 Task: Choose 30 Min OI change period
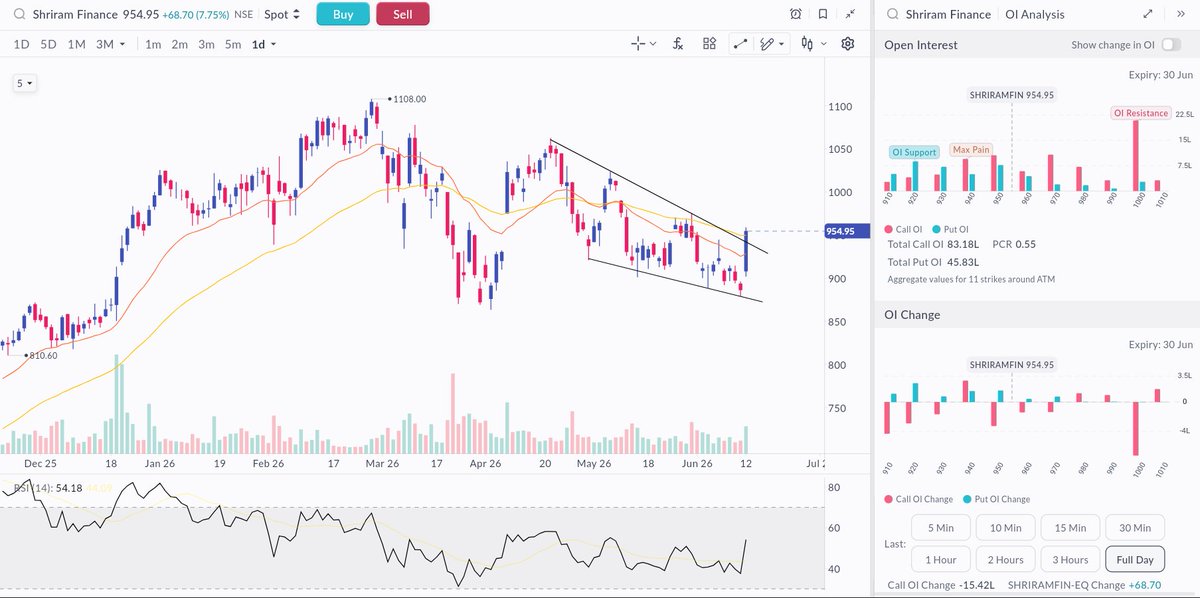(1133, 528)
